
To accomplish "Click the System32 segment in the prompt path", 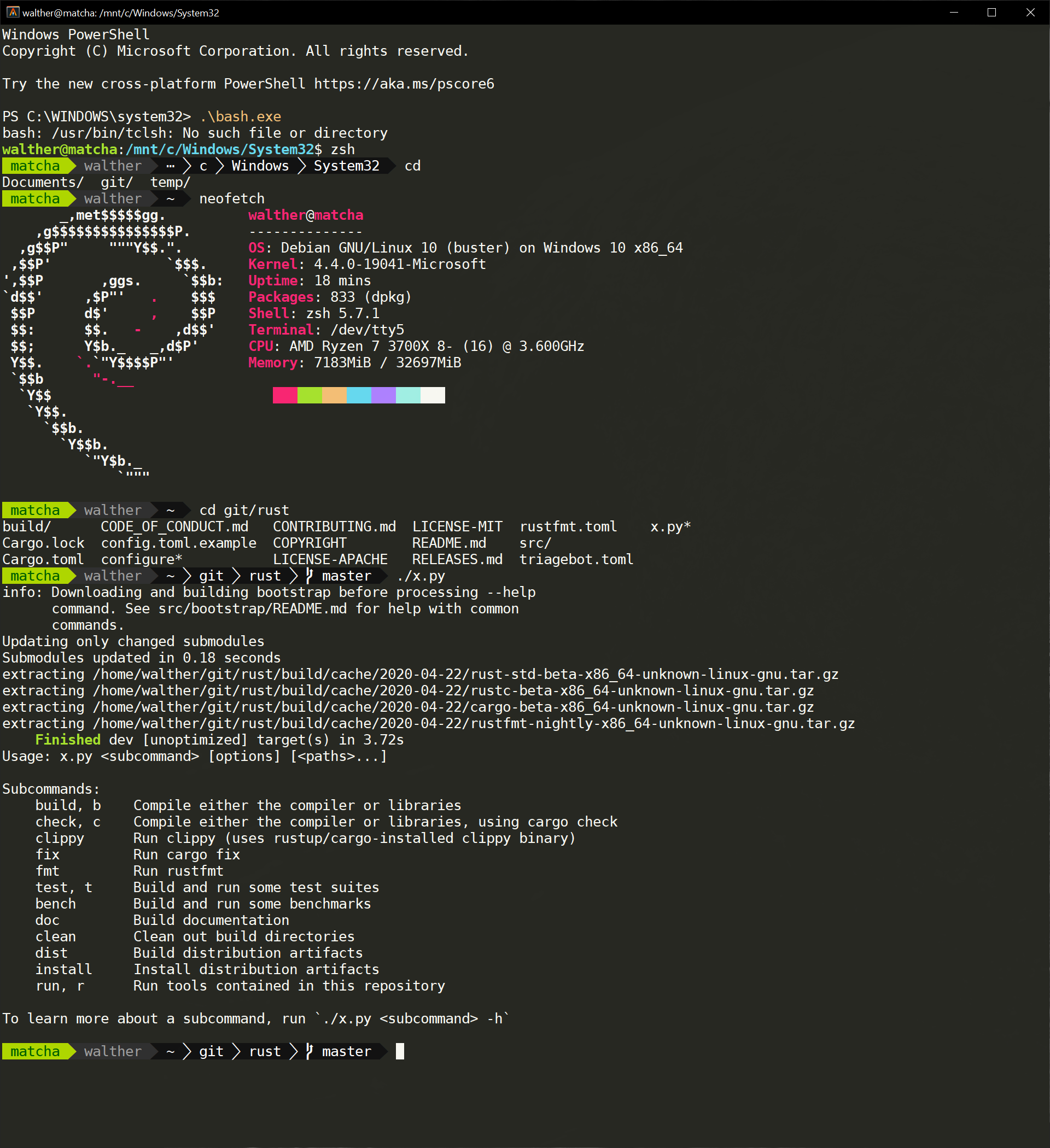I will (345, 166).
